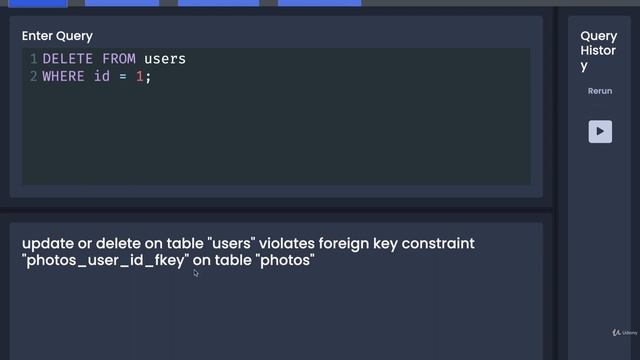
Task: Click empty area of the query editor
Action: (x=276, y=135)
